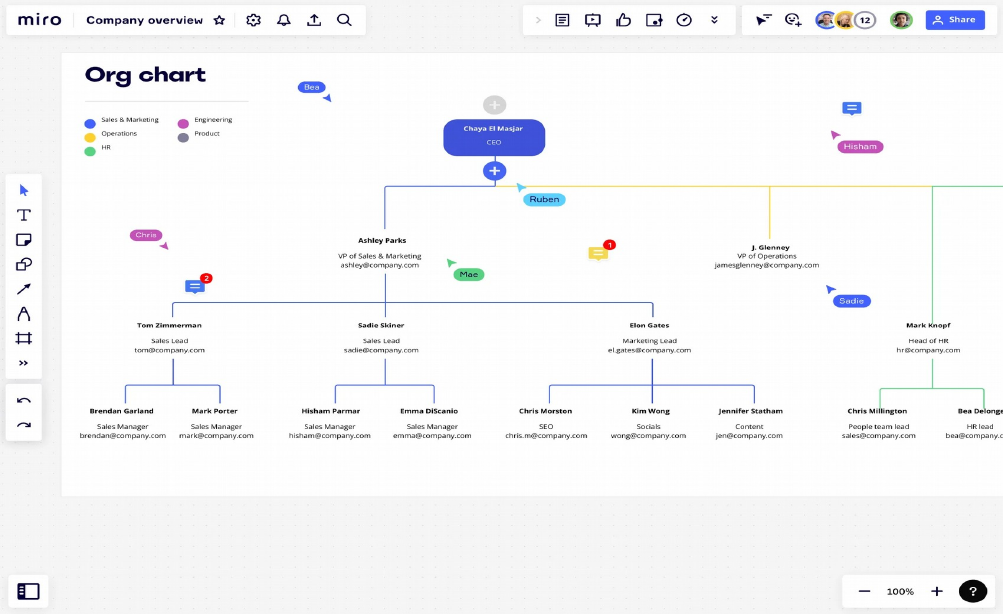This screenshot has width=1003, height=614.
Task: Select the Frame tool
Action: point(24,339)
